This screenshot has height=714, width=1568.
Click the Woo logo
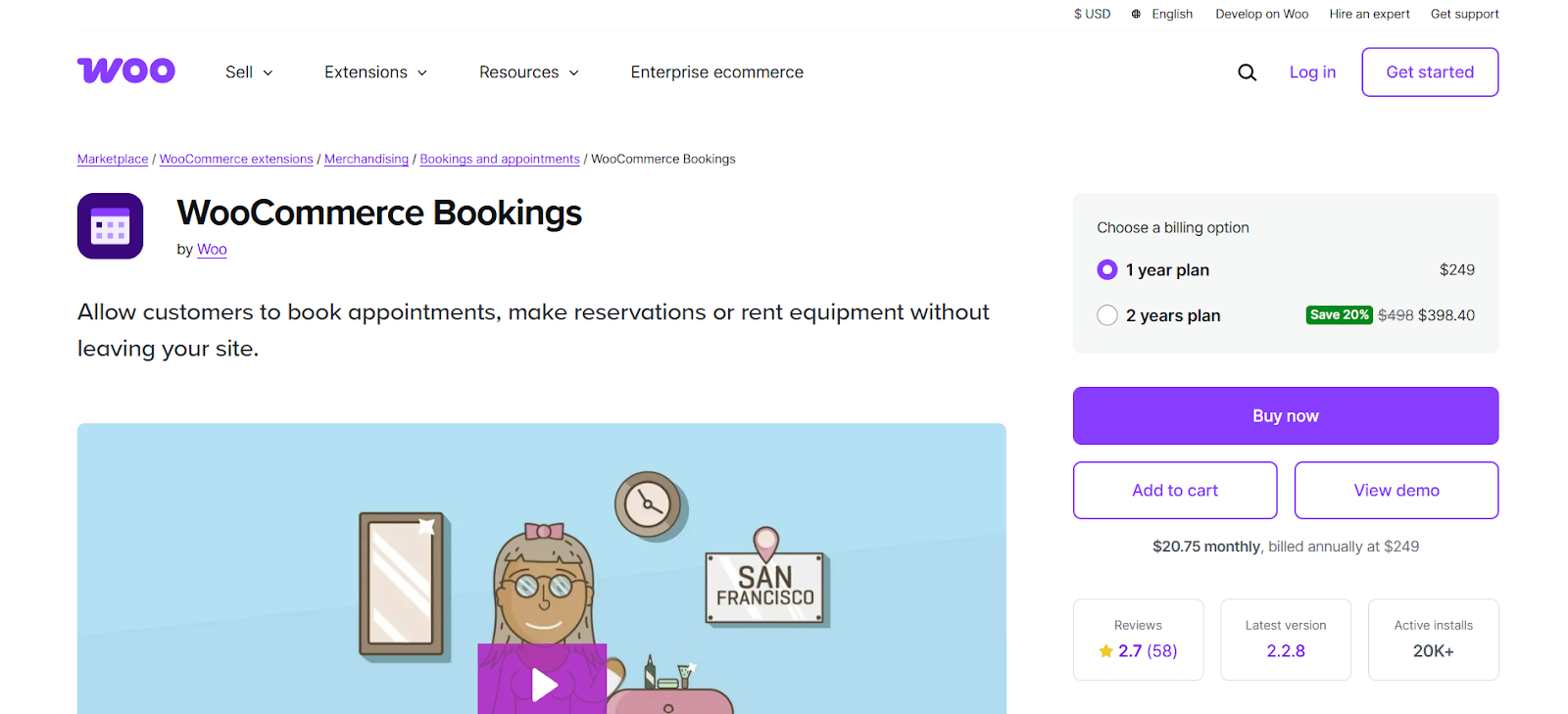tap(126, 71)
